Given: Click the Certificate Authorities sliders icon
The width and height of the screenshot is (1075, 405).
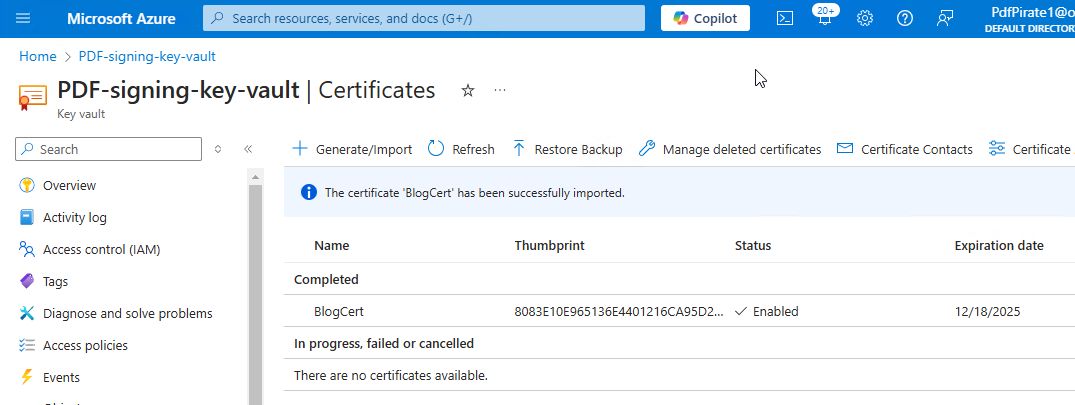Looking at the screenshot, I should click(x=997, y=148).
